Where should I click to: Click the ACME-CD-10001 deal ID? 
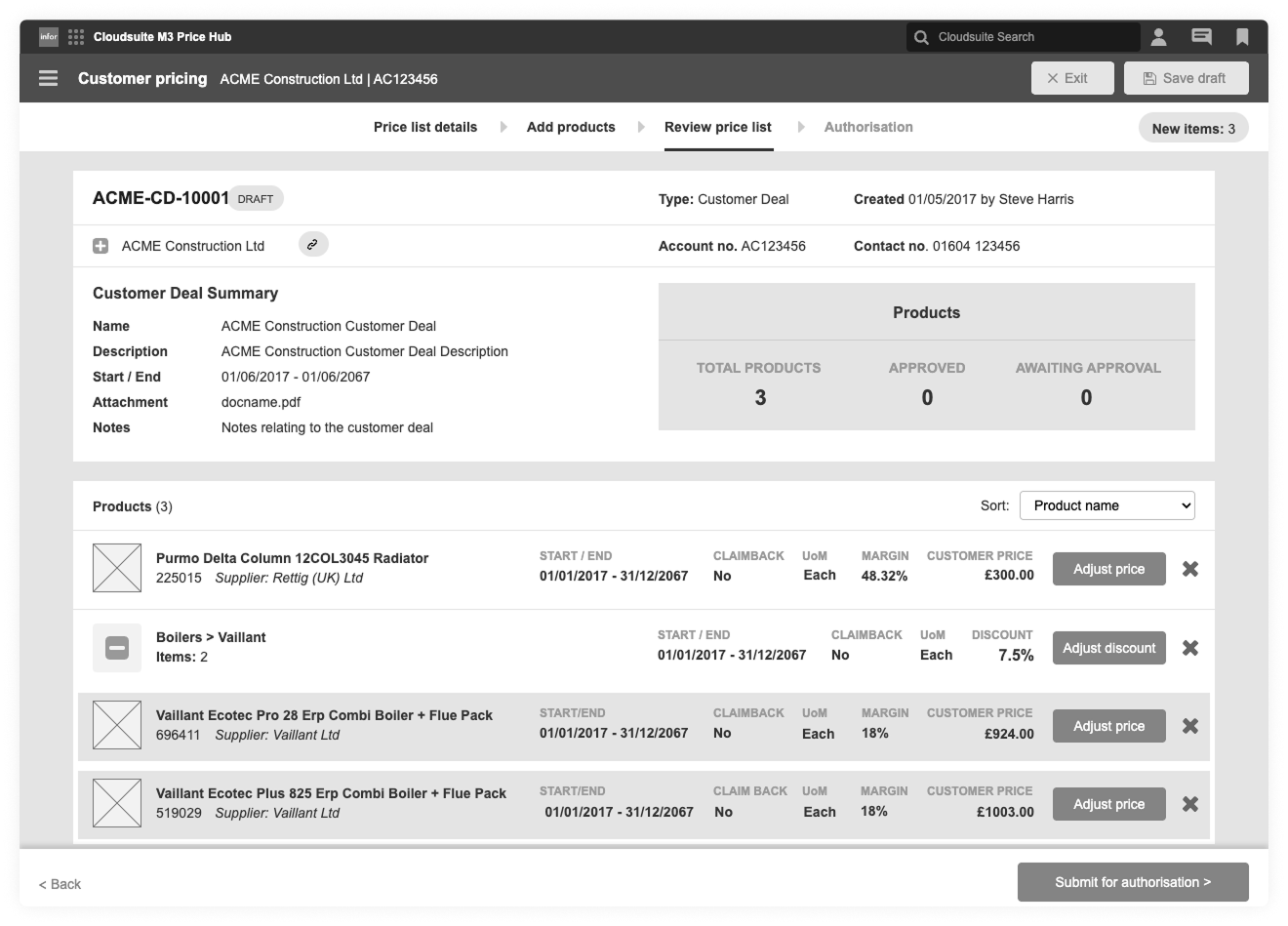(161, 198)
